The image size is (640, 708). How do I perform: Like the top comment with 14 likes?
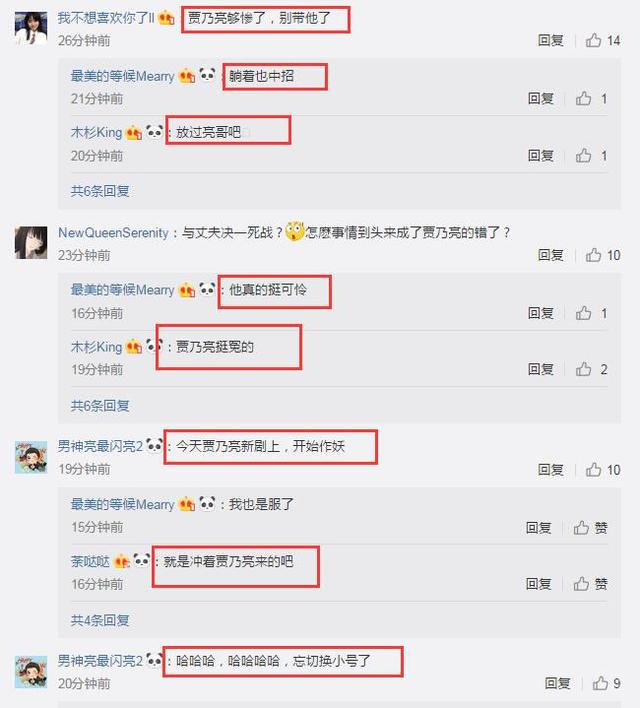point(603,41)
